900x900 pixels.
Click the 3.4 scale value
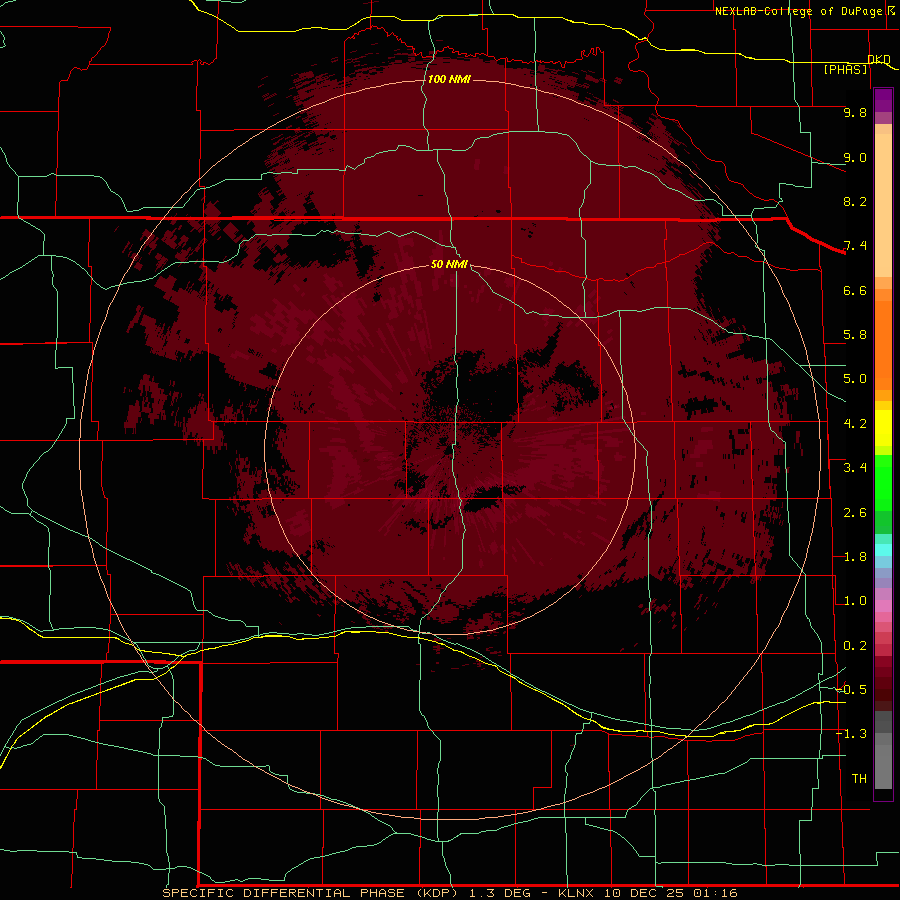pos(855,468)
